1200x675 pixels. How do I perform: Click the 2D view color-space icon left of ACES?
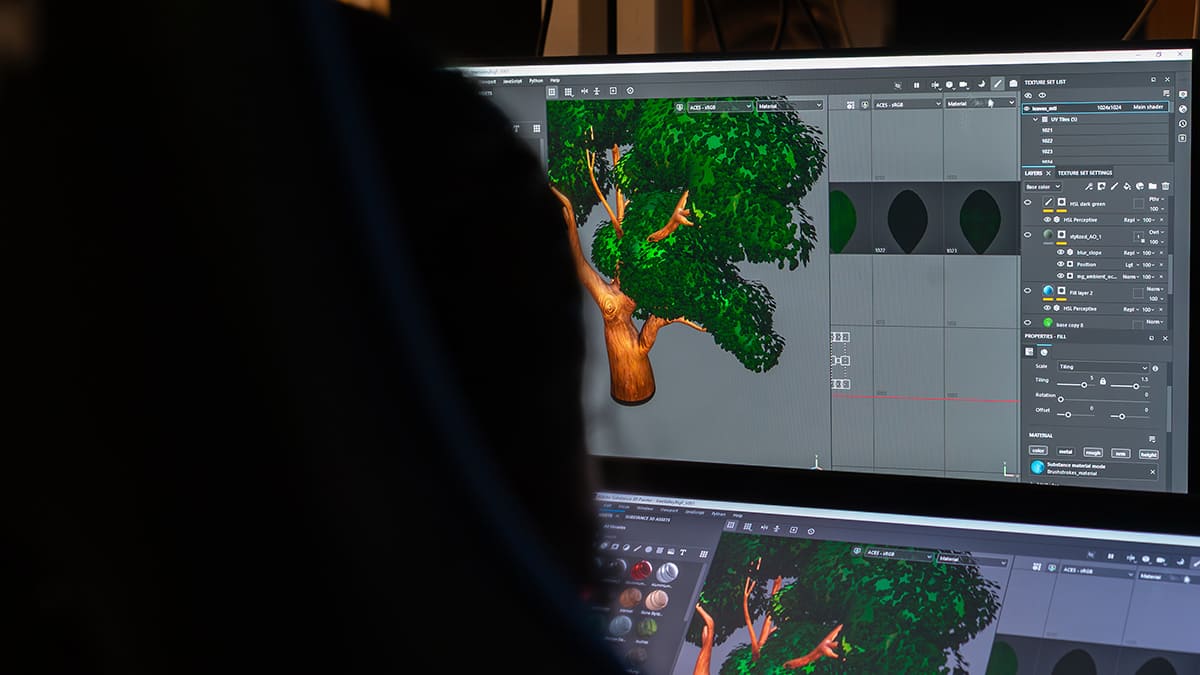pyautogui.click(x=864, y=105)
